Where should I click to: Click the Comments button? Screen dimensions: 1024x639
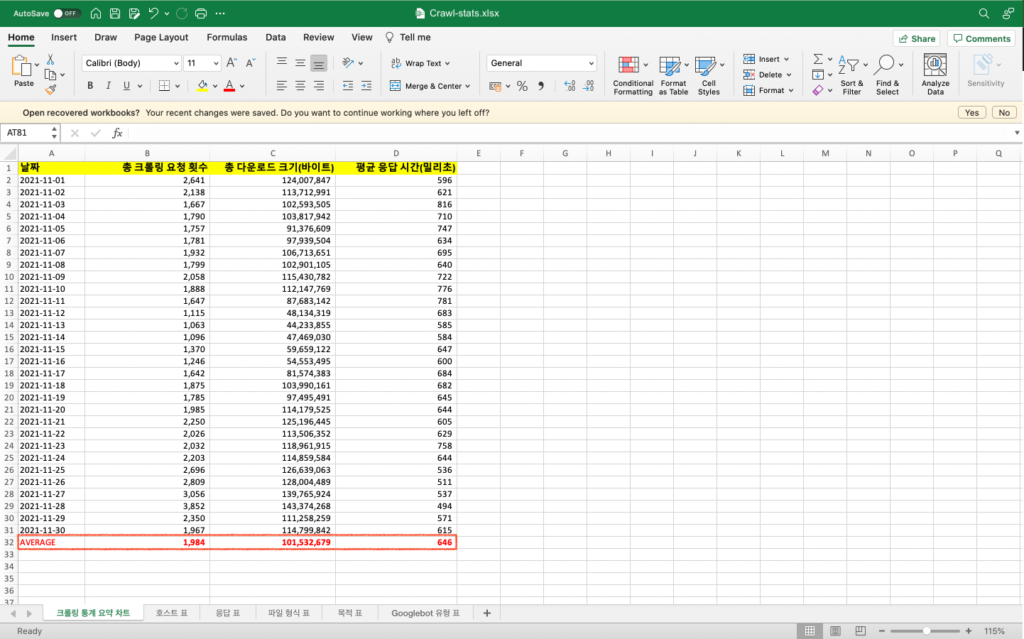click(x=982, y=39)
